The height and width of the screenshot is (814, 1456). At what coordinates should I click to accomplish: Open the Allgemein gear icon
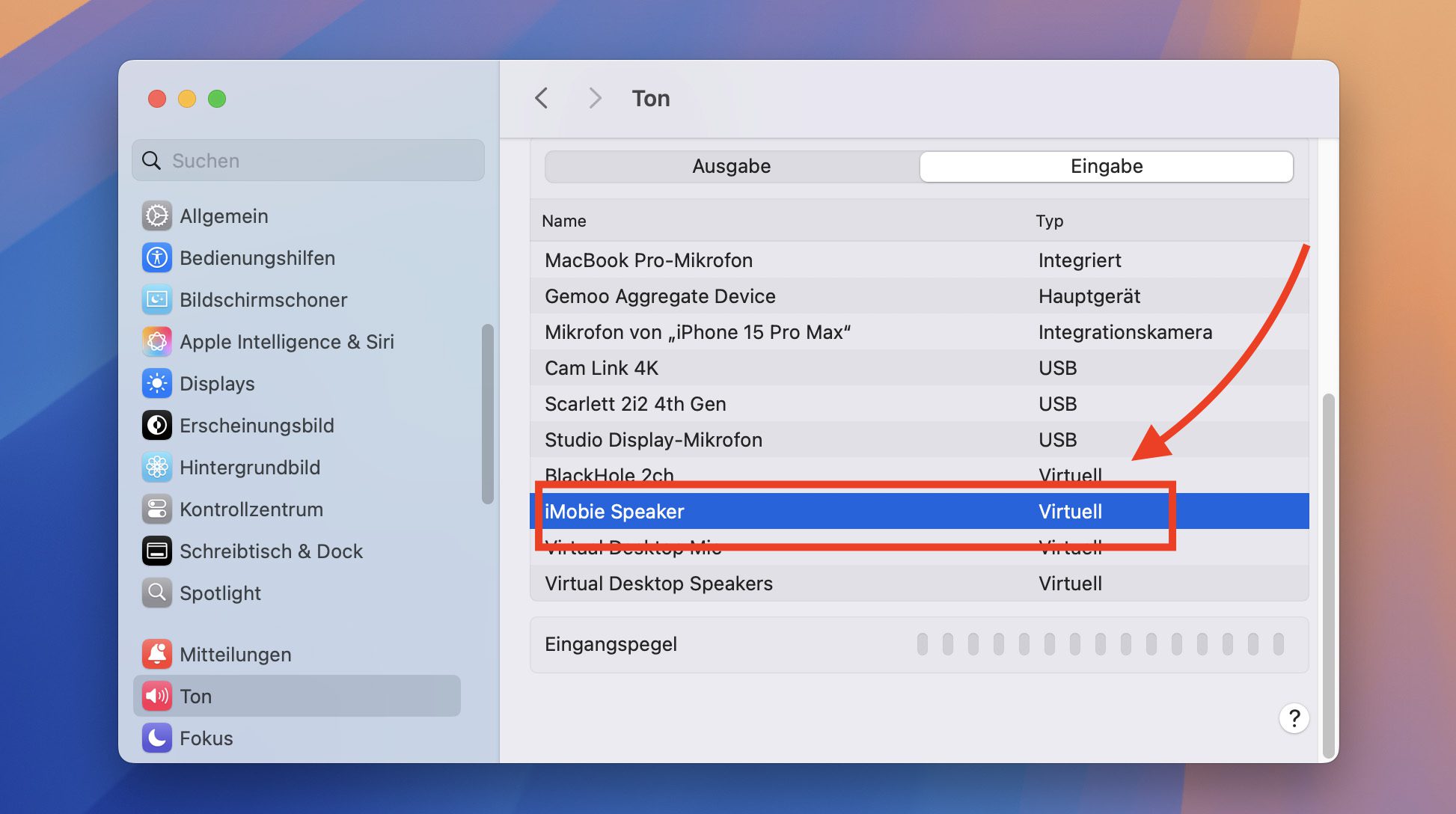(157, 216)
